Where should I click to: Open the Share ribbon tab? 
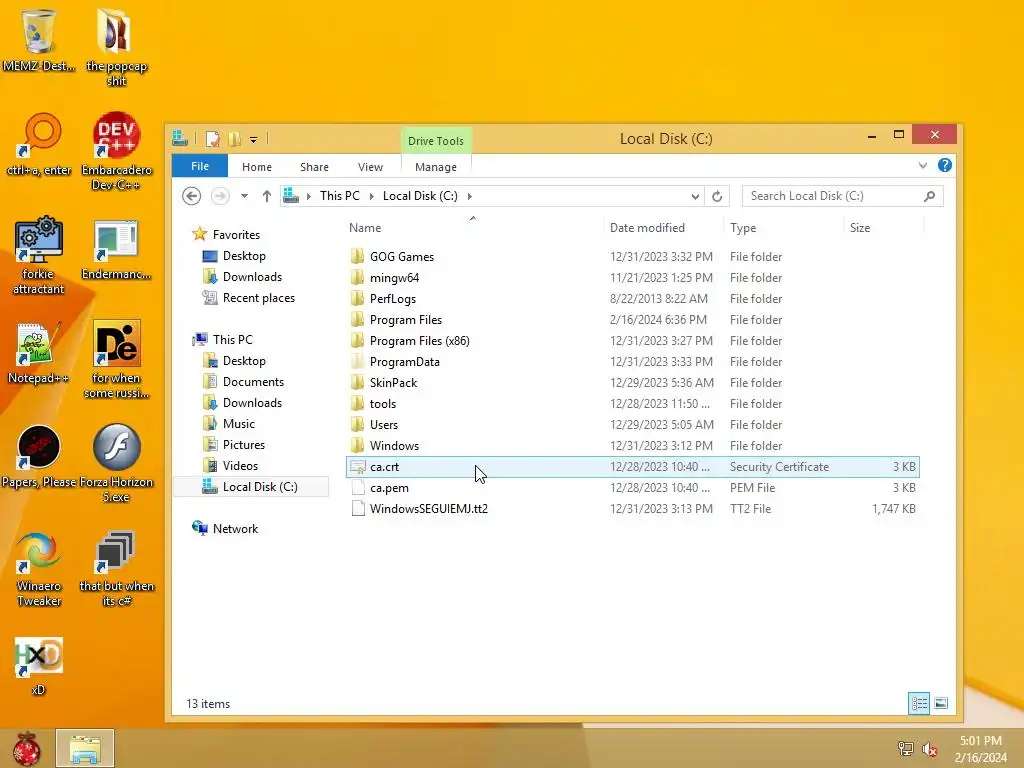pos(314,167)
